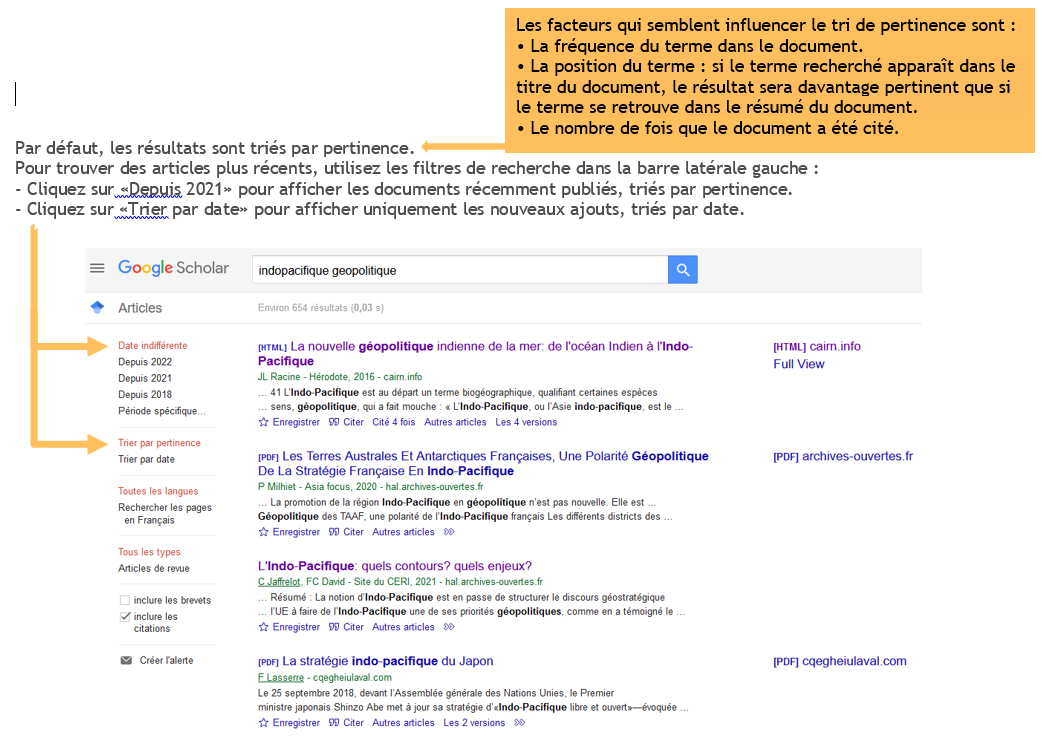Uncheck the inclure les citations checkbox

[x=125, y=617]
